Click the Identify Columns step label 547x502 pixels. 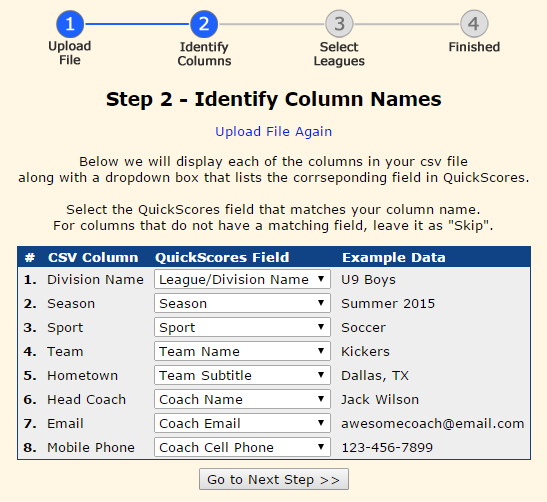pos(204,54)
